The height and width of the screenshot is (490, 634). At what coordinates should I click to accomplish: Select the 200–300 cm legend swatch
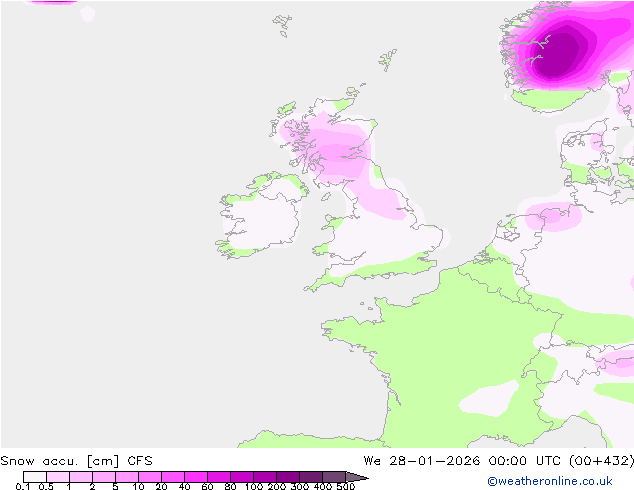(288, 477)
